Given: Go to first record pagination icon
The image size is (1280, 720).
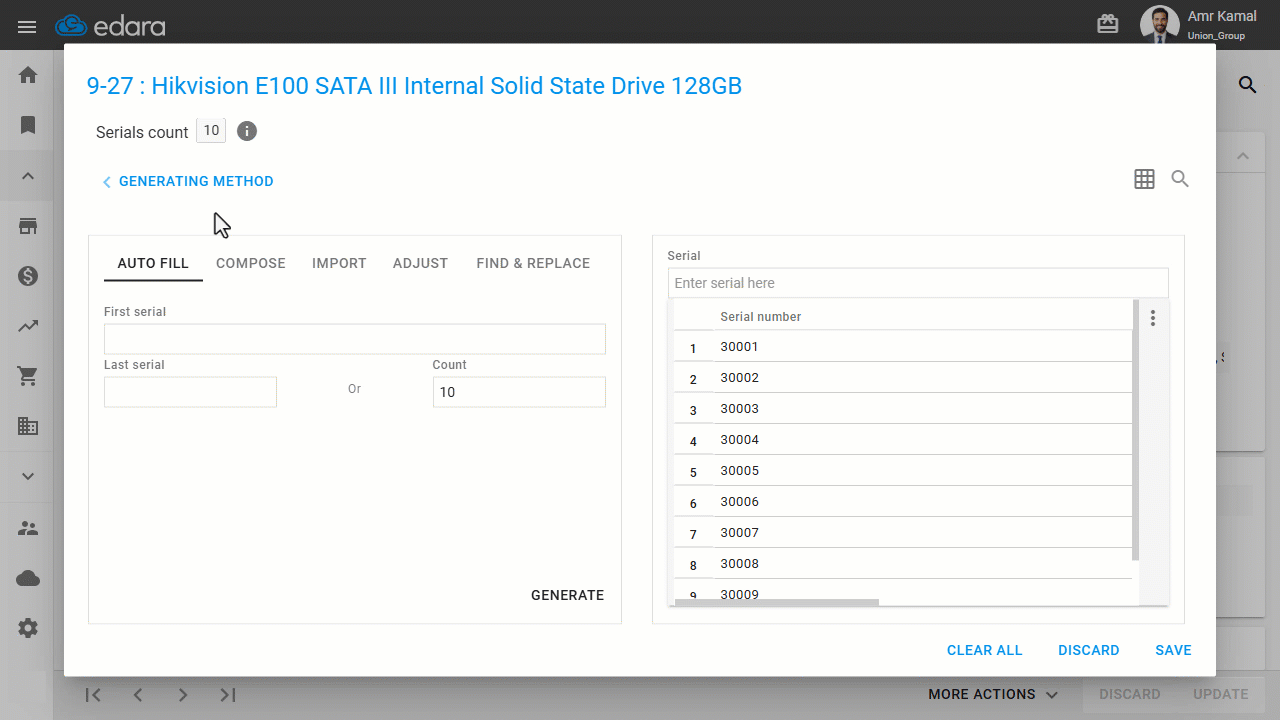Looking at the screenshot, I should click(93, 695).
